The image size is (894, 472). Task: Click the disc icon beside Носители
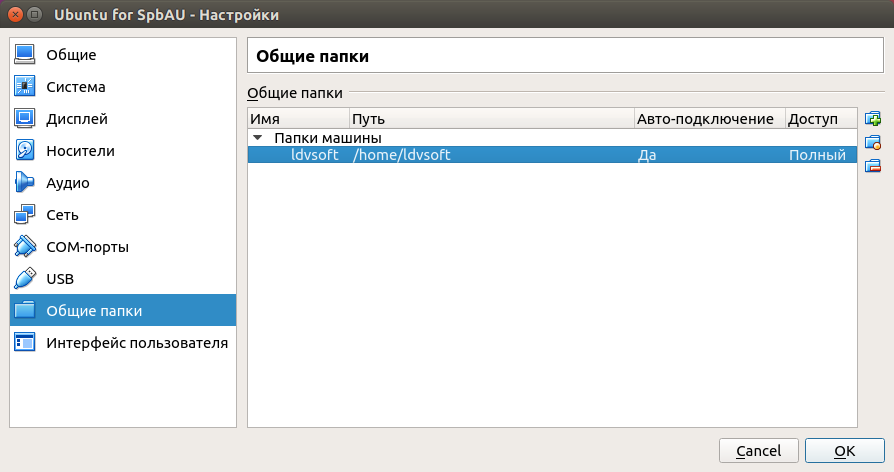tap(25, 151)
